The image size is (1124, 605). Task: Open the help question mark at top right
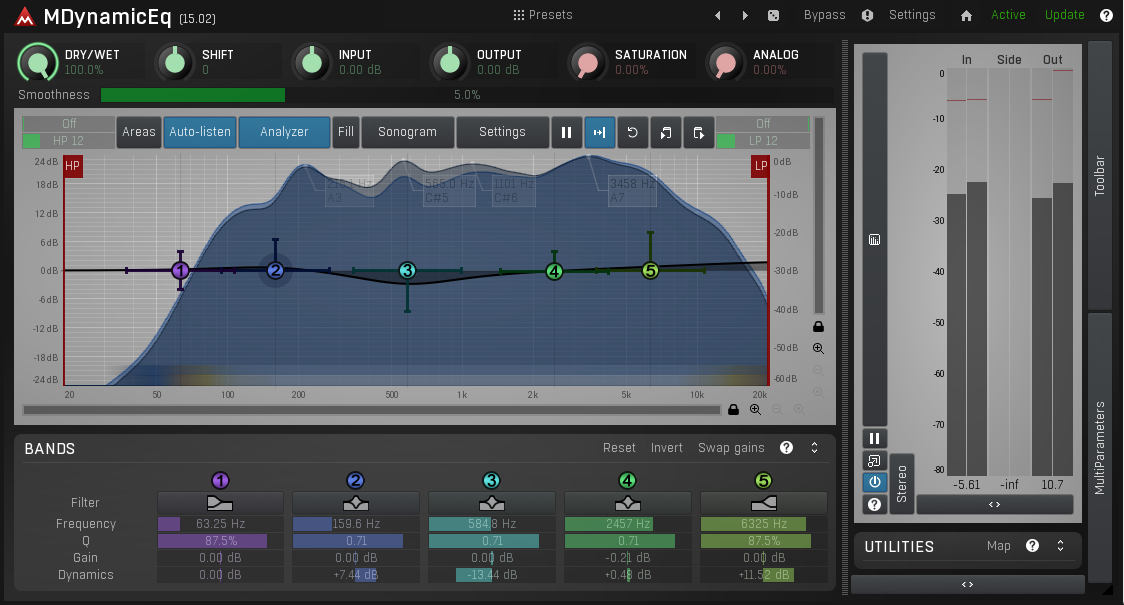1106,15
